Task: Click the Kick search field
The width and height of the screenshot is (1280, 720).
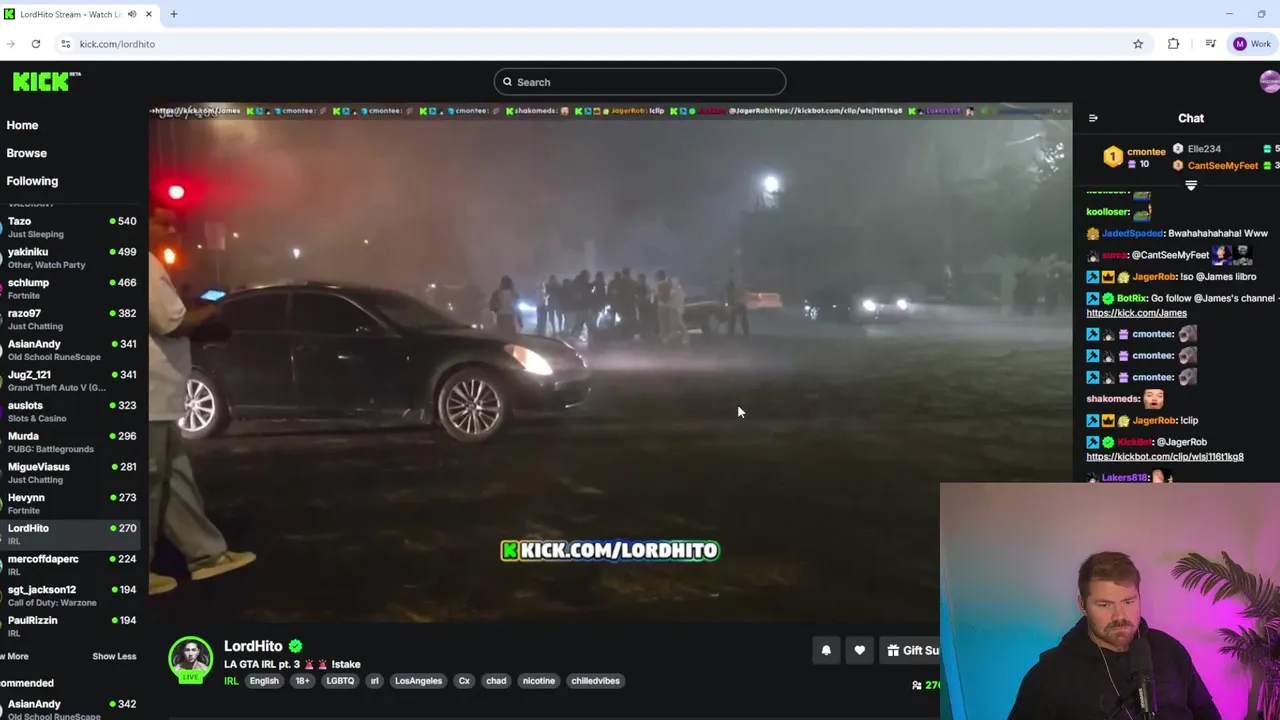Action: pos(640,82)
